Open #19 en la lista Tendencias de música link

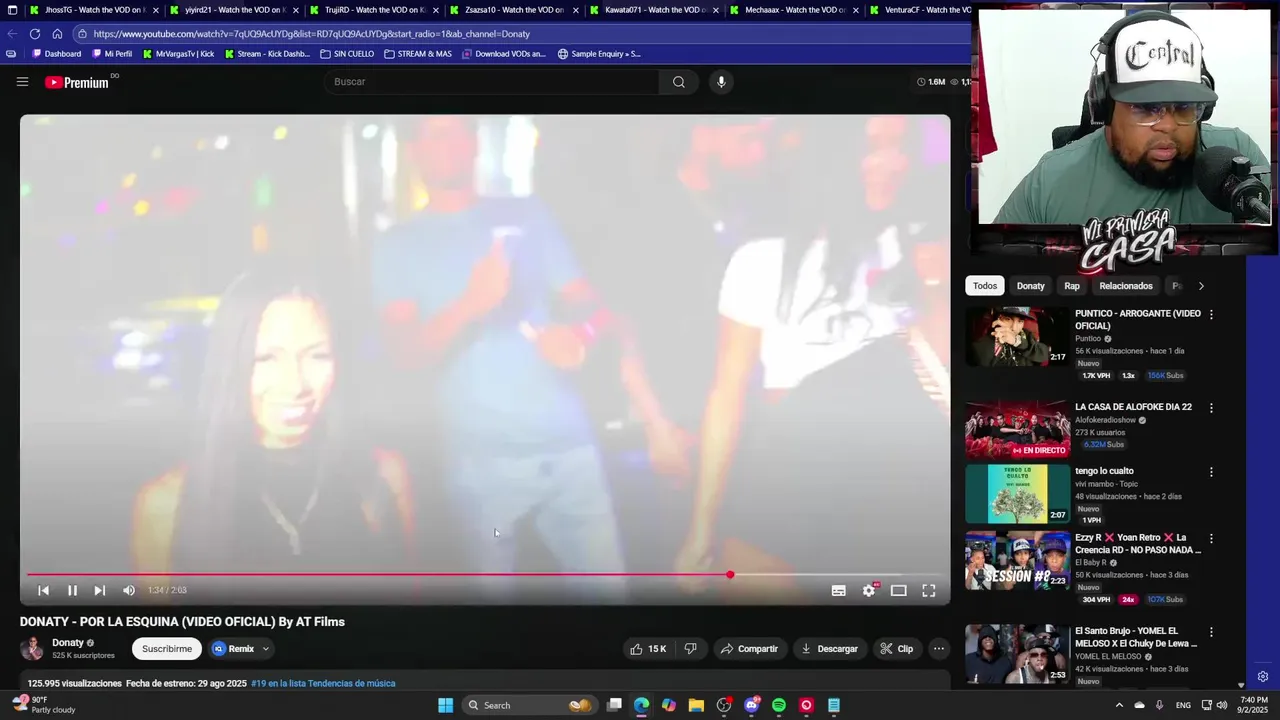point(323,684)
